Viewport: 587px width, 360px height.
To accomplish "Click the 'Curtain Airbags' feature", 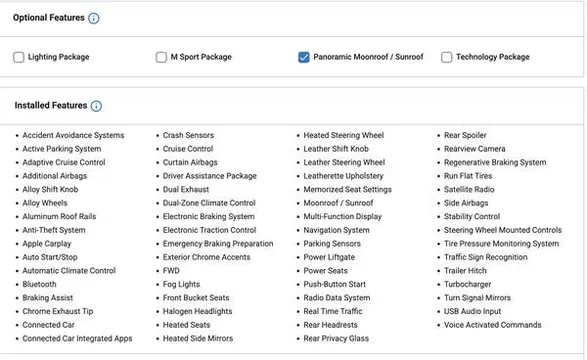I will pyautogui.click(x=190, y=162).
